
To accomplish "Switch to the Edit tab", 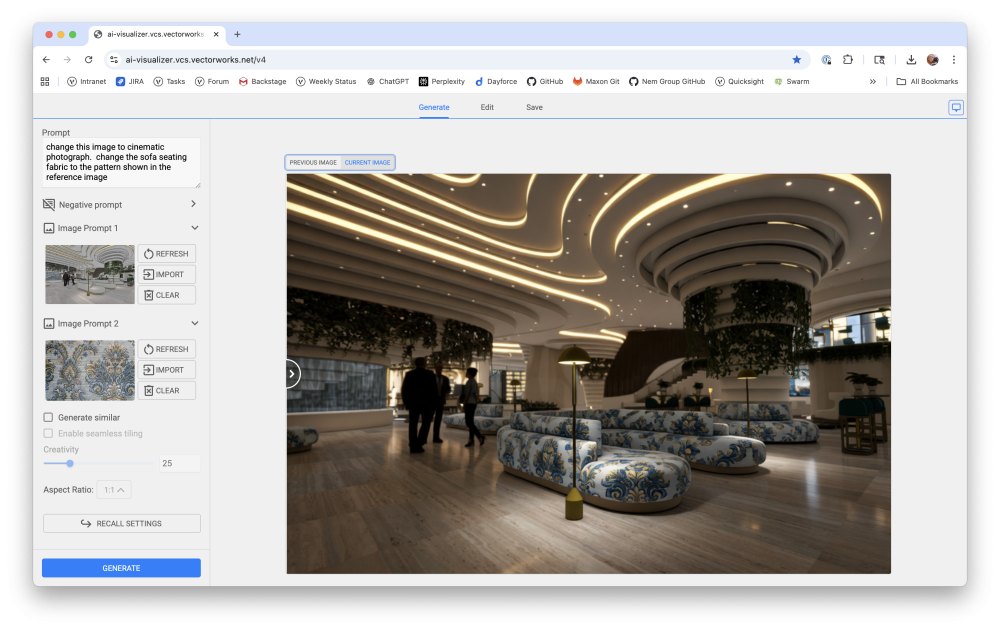I will (x=487, y=107).
